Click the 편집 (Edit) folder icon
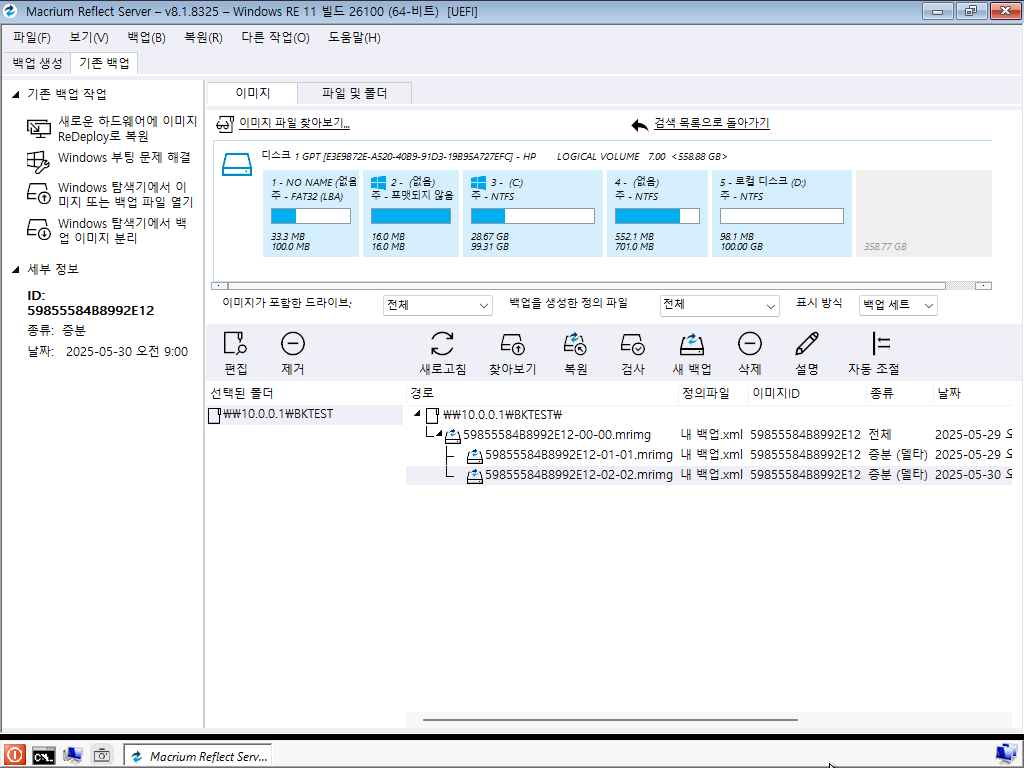 pyautogui.click(x=235, y=344)
